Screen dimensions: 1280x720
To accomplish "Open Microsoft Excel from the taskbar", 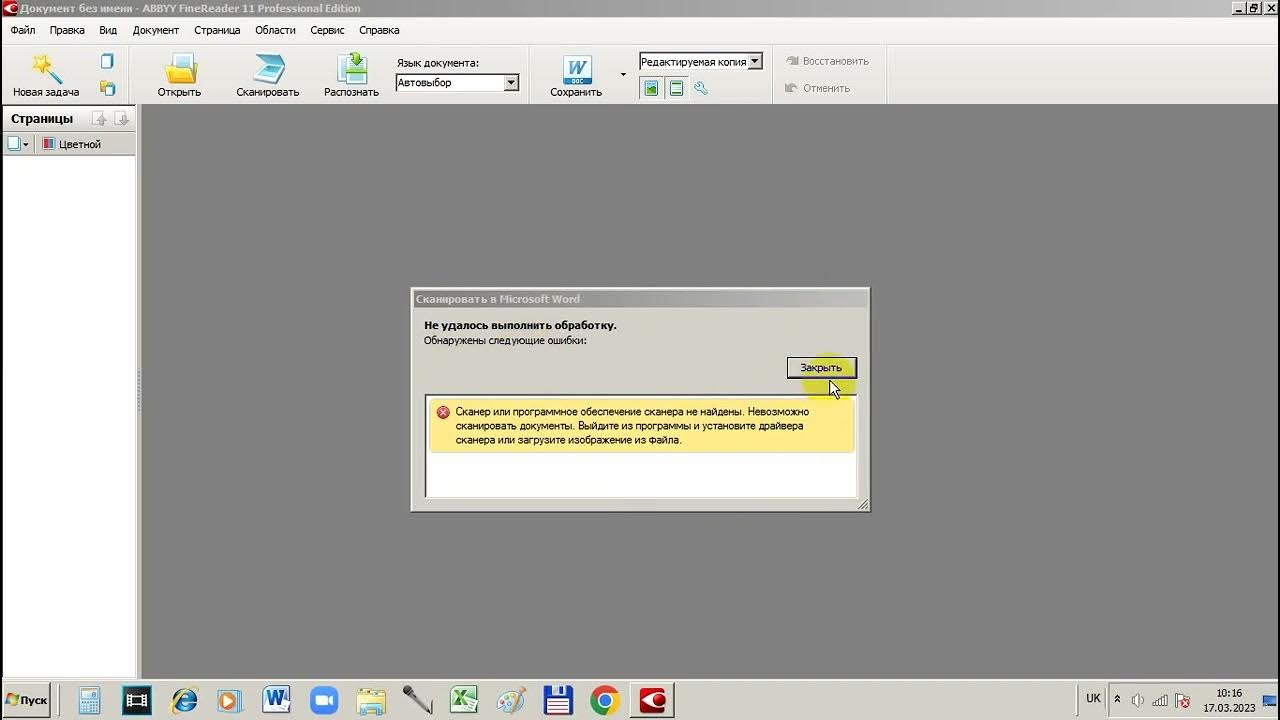I will pyautogui.click(x=463, y=700).
